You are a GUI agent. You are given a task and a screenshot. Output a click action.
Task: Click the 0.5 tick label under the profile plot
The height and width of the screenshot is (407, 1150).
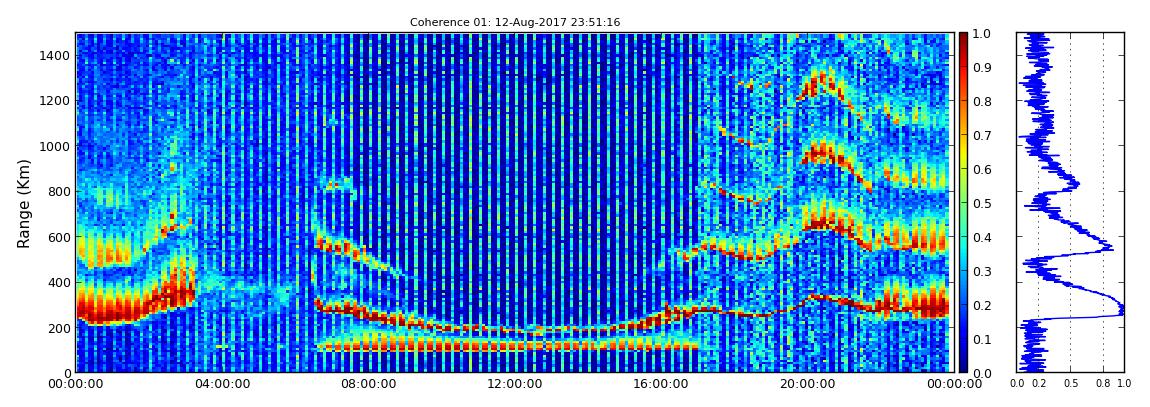(x=1071, y=384)
